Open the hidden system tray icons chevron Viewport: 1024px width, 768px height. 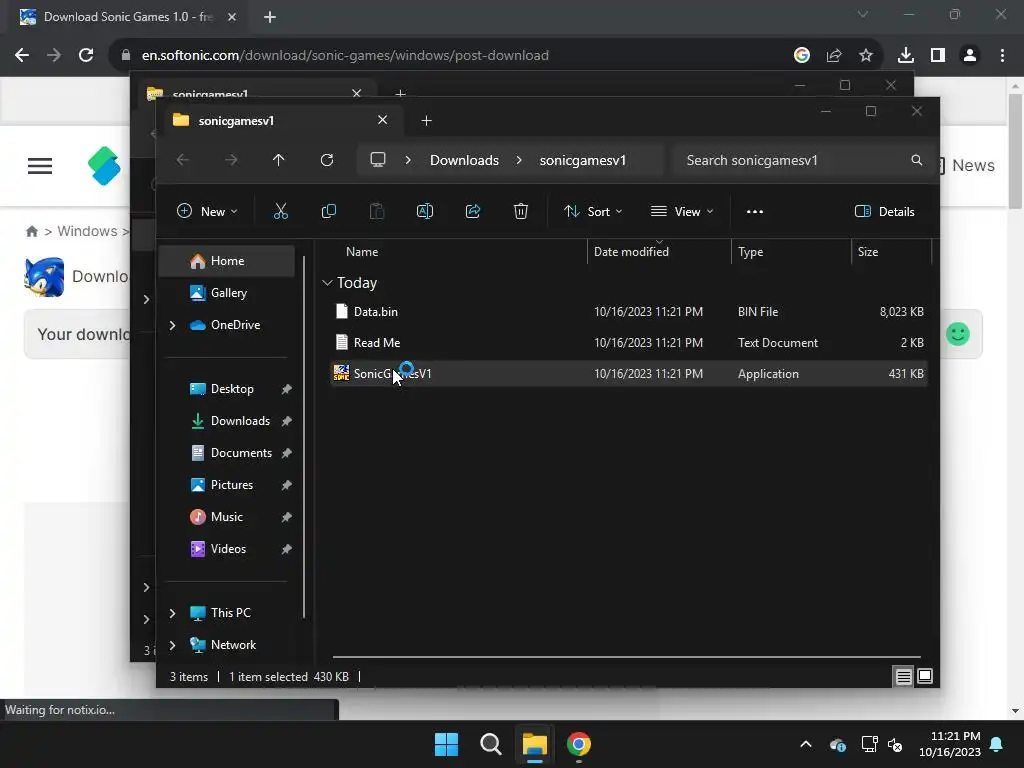(x=806, y=744)
